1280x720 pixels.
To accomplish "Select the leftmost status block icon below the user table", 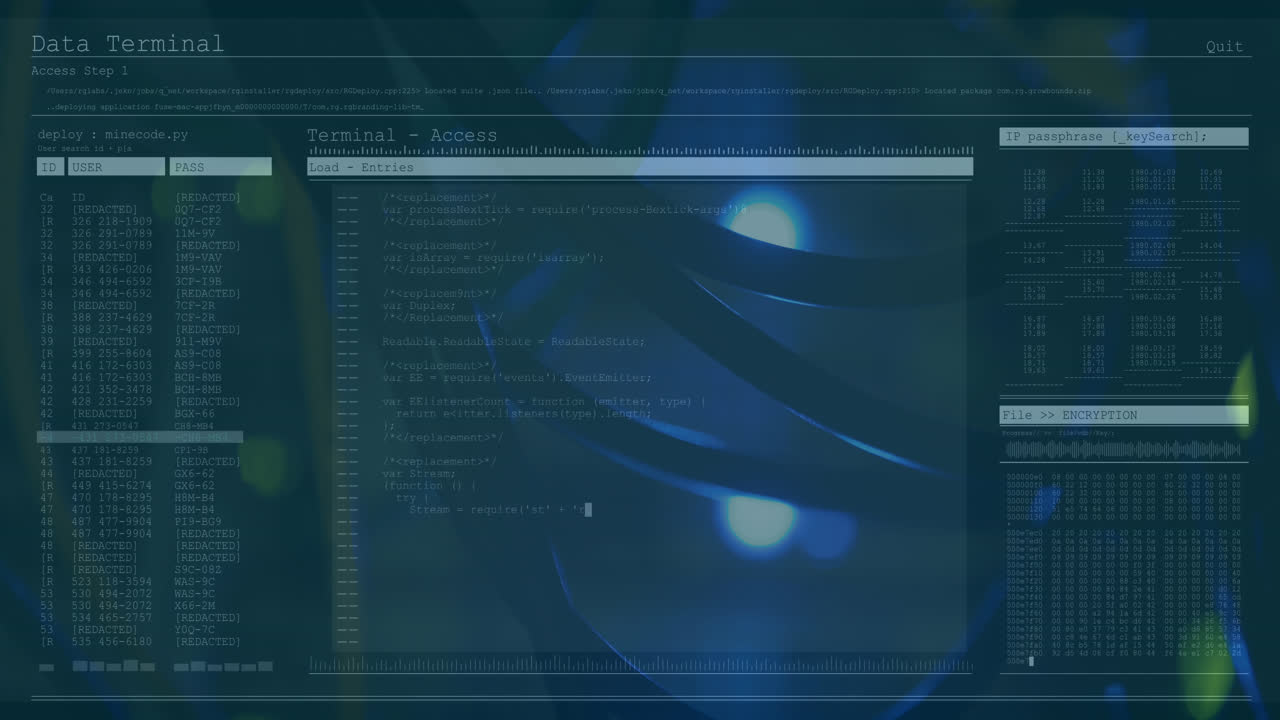I will tap(47, 666).
